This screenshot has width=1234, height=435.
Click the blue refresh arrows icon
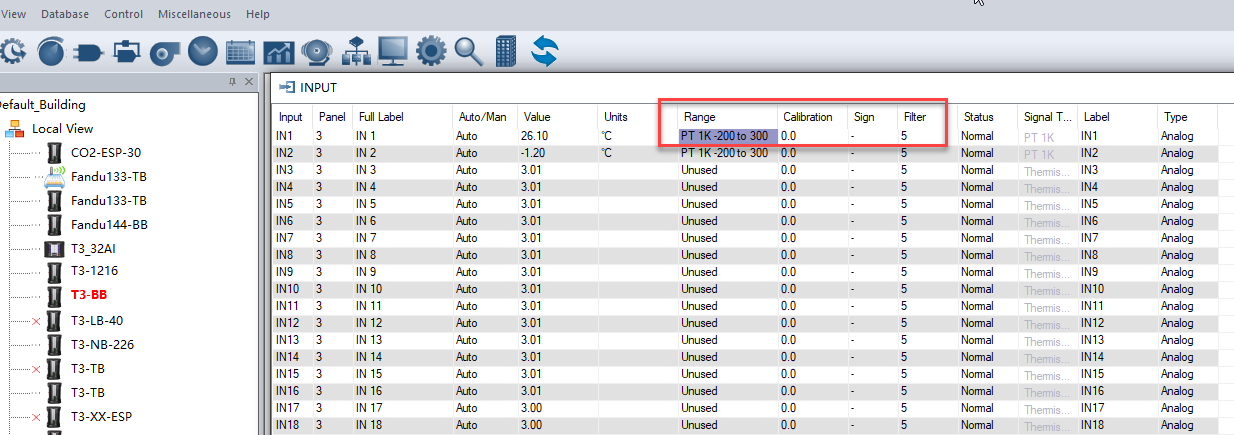tap(544, 51)
